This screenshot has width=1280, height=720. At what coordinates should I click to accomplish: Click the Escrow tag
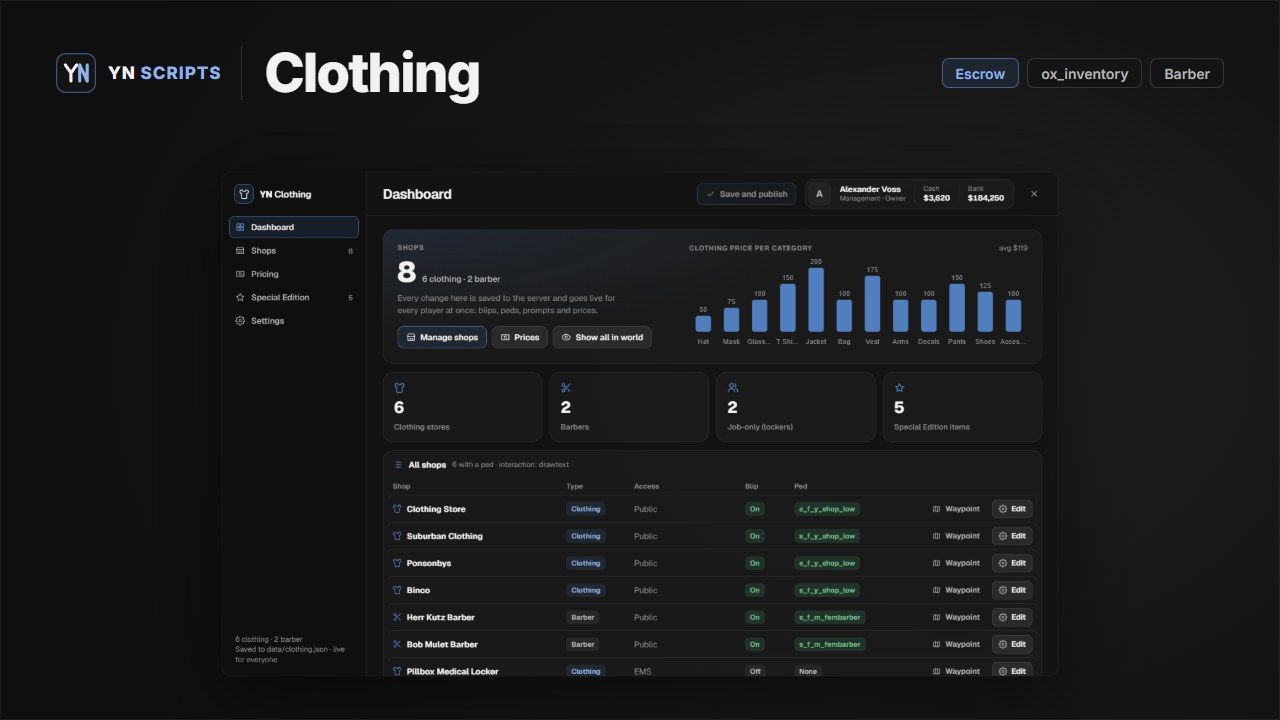click(x=980, y=73)
